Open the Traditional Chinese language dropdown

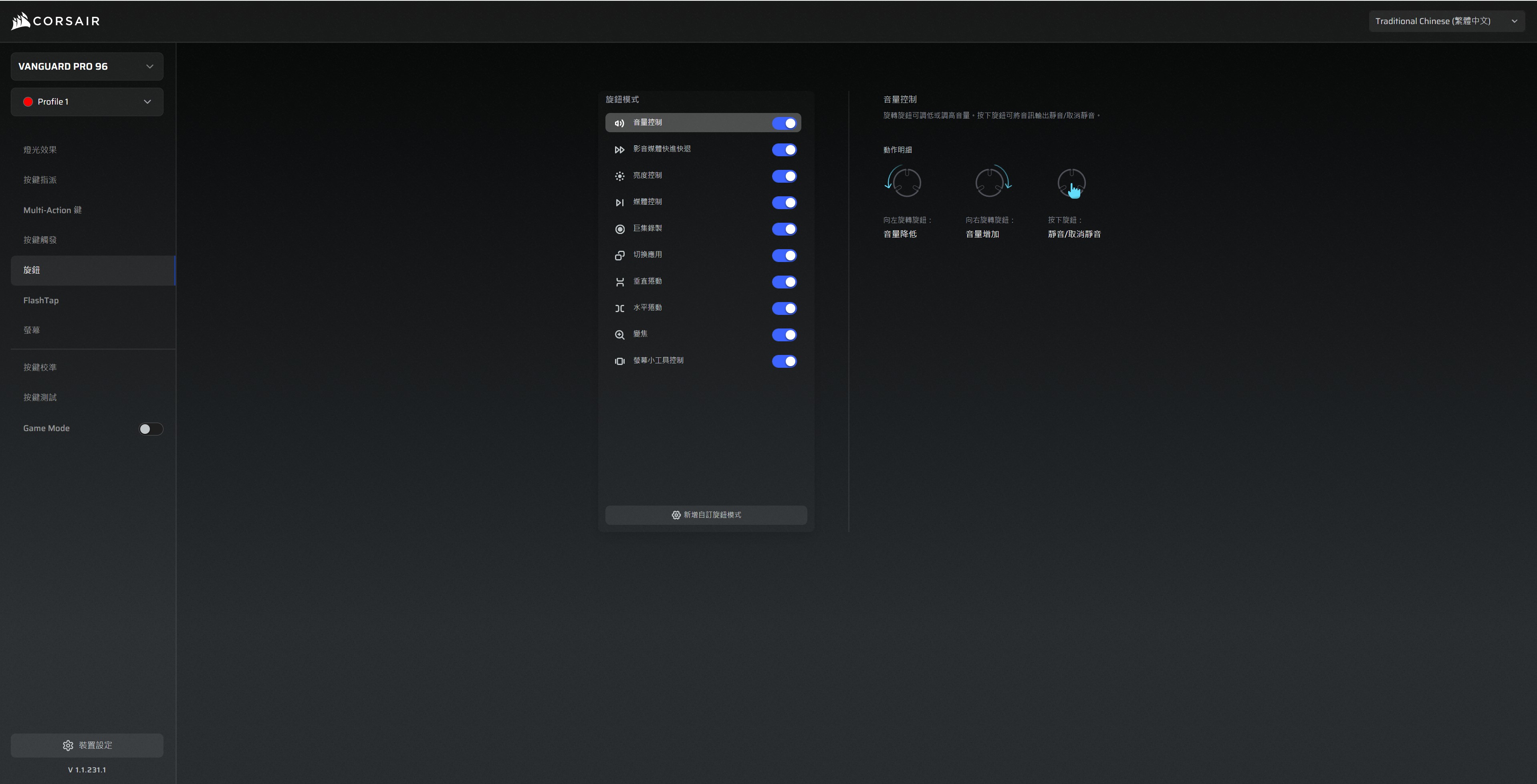pos(1446,21)
